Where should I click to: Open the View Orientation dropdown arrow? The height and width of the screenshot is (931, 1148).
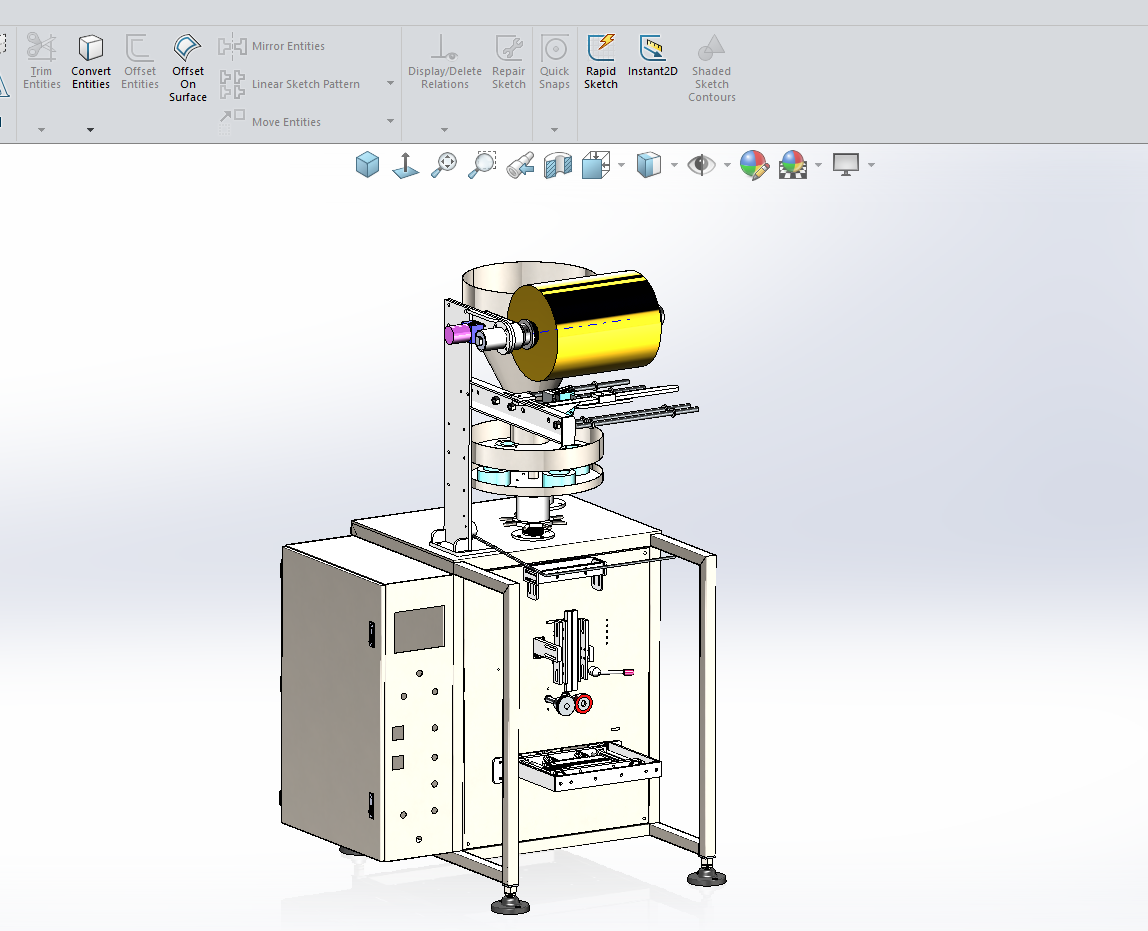pyautogui.click(x=622, y=165)
